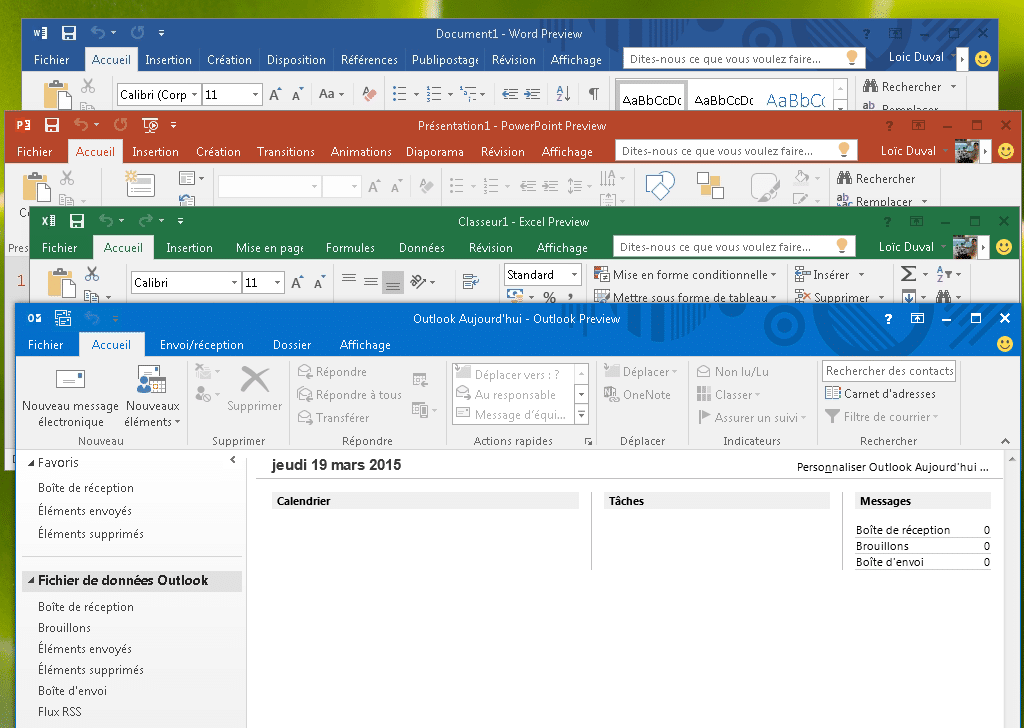Switch to the Transitions tab in PowerPoint

coord(285,151)
